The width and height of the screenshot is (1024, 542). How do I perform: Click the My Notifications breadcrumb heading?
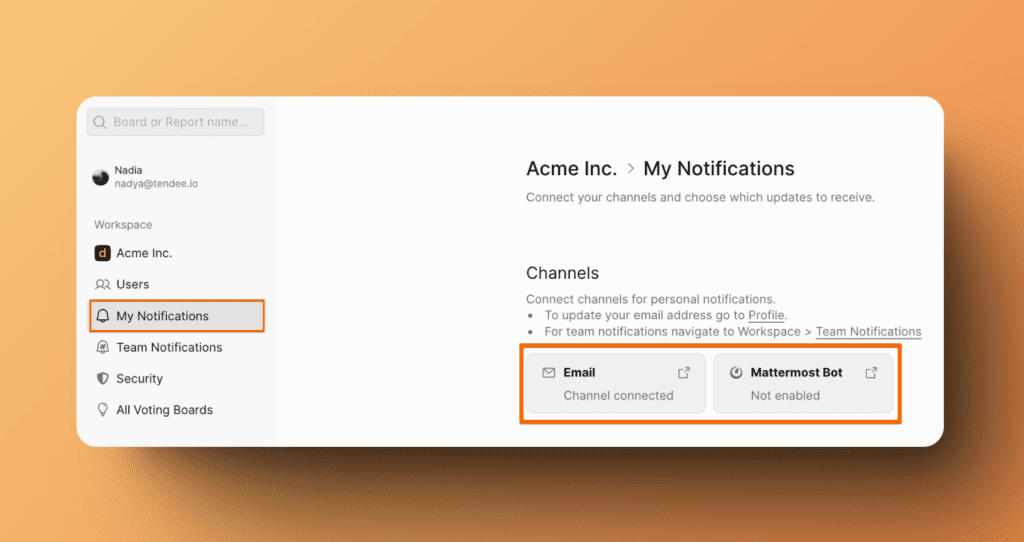(x=718, y=169)
